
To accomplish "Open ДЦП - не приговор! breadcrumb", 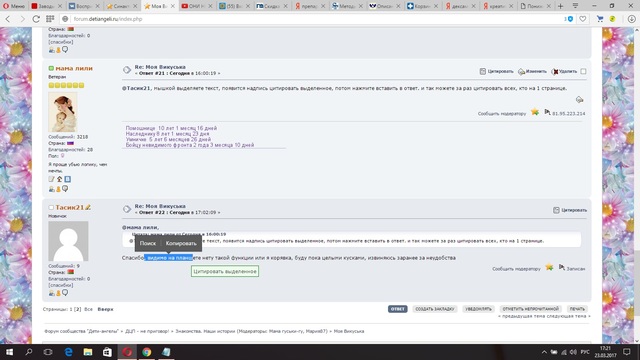I will click(147, 331).
